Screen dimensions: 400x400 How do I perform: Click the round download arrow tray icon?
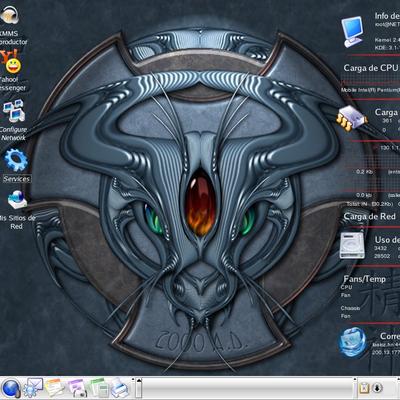point(377,388)
